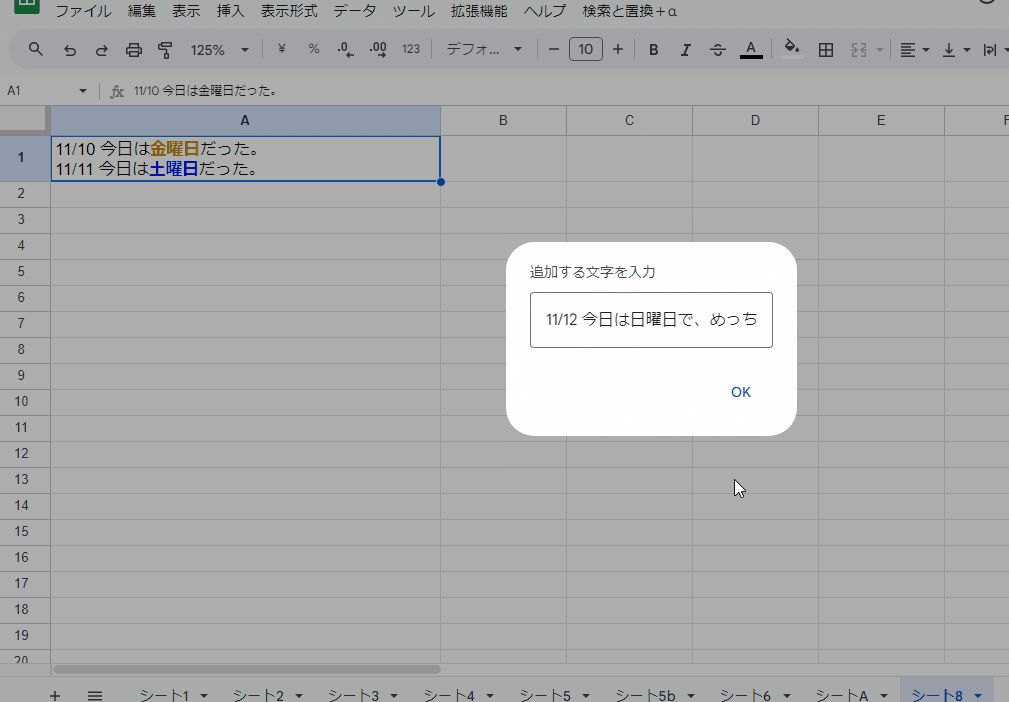Switch to the シート6 tab
This screenshot has width=1009, height=702.
point(745,695)
